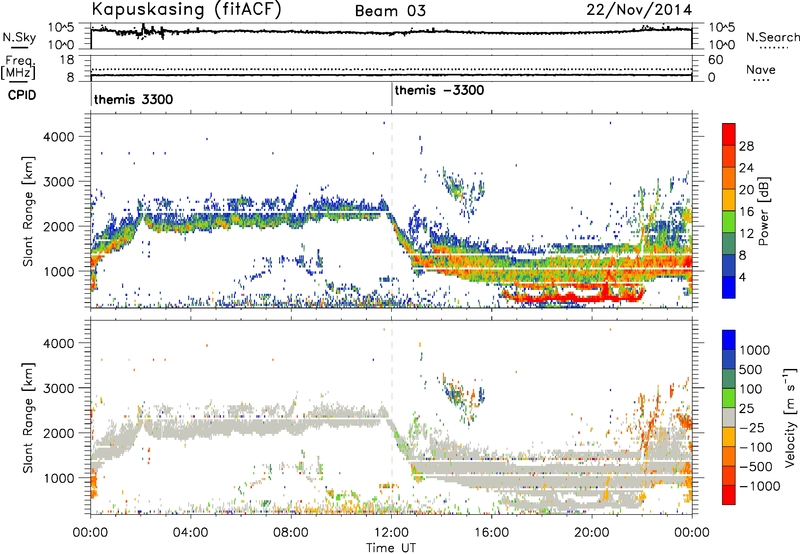Viewport: 800px width, 554px height.
Task: Select the "24" tick on Power color bar
Action: (746, 168)
